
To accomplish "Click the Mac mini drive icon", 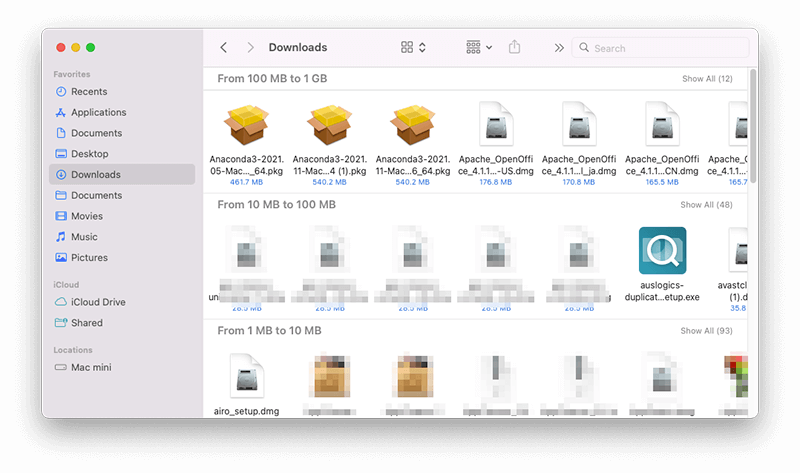I will 61,367.
